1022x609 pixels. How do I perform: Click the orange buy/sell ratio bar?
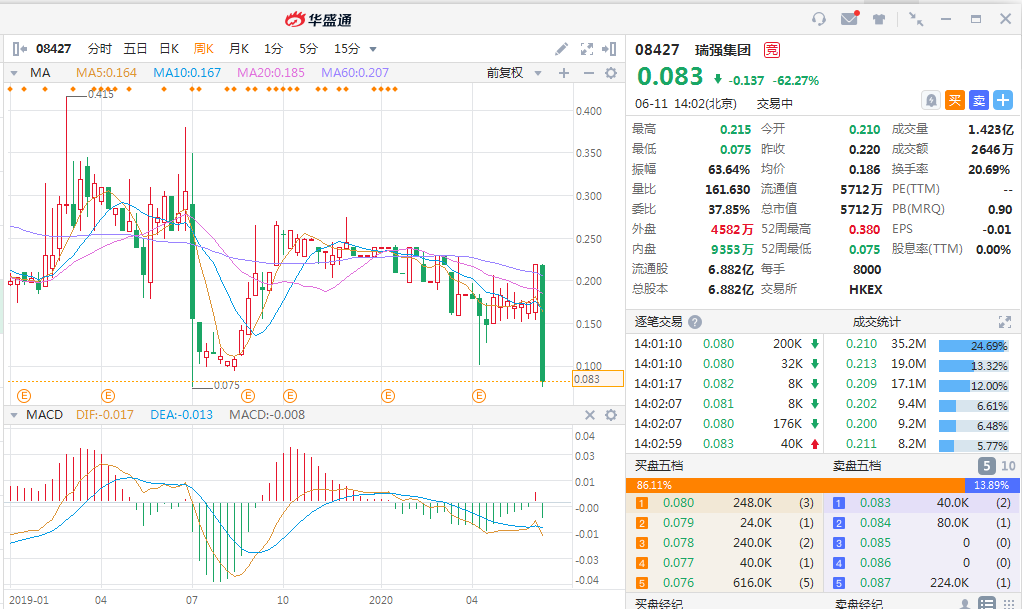pyautogui.click(x=795, y=485)
